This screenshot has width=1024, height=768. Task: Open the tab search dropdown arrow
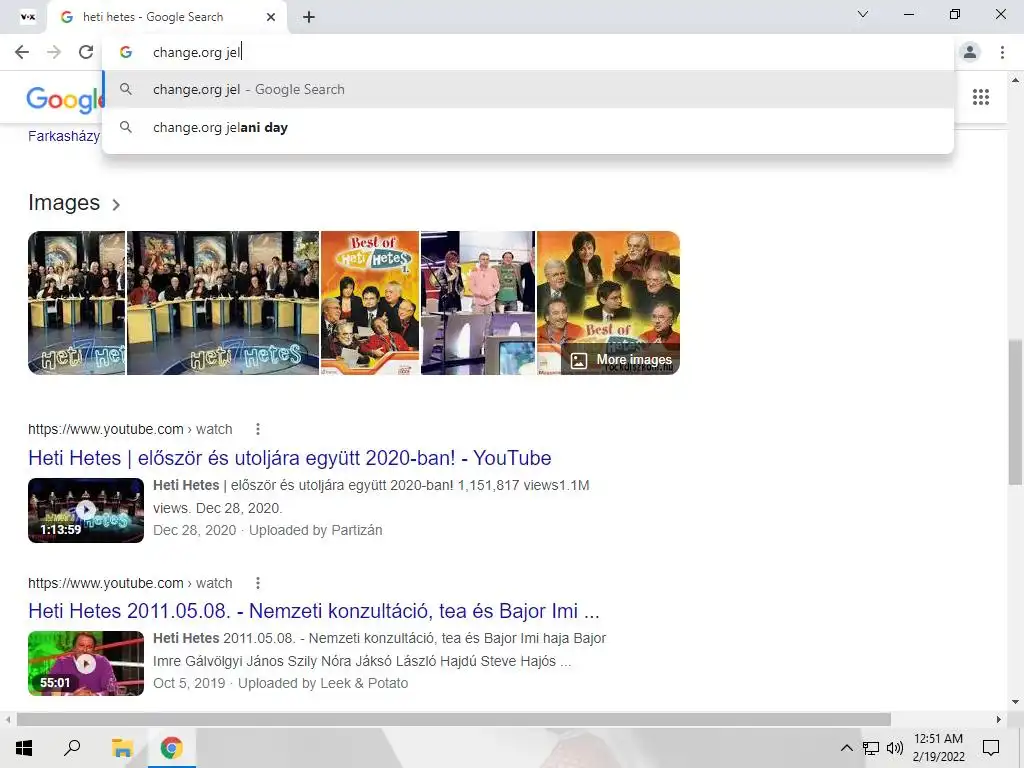(863, 14)
